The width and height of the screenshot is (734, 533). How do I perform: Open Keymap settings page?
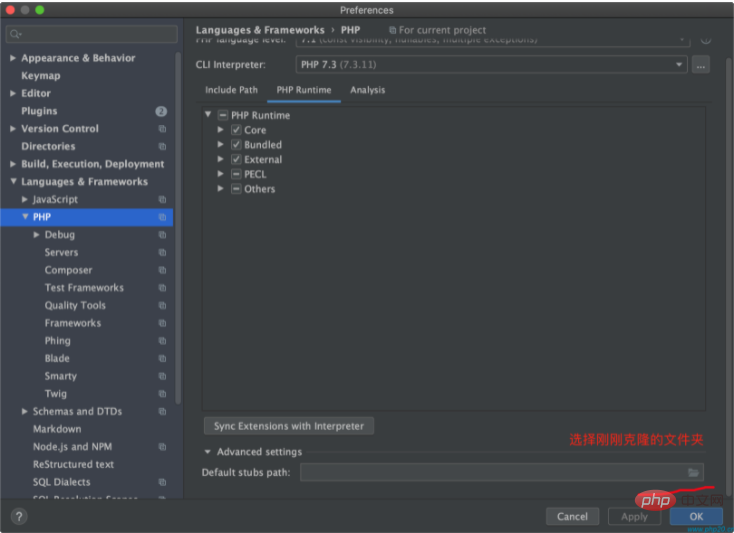tap(41, 76)
